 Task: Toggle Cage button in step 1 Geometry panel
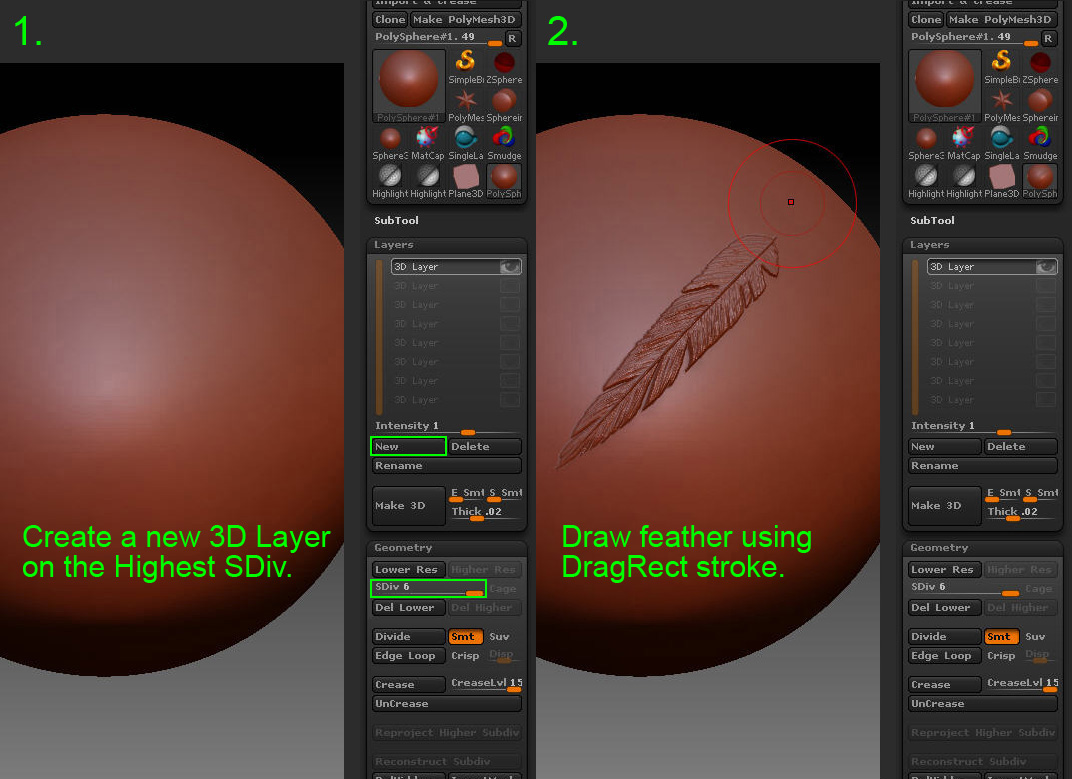504,589
